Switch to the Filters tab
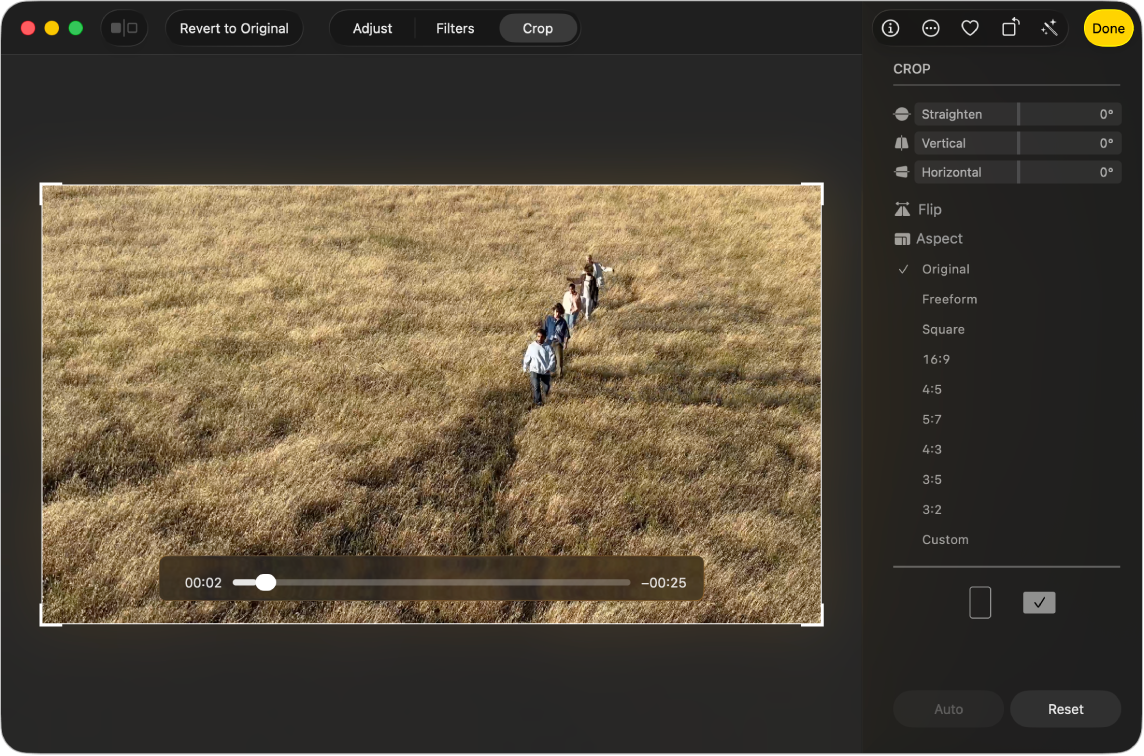The width and height of the screenshot is (1144, 756). click(x=455, y=28)
